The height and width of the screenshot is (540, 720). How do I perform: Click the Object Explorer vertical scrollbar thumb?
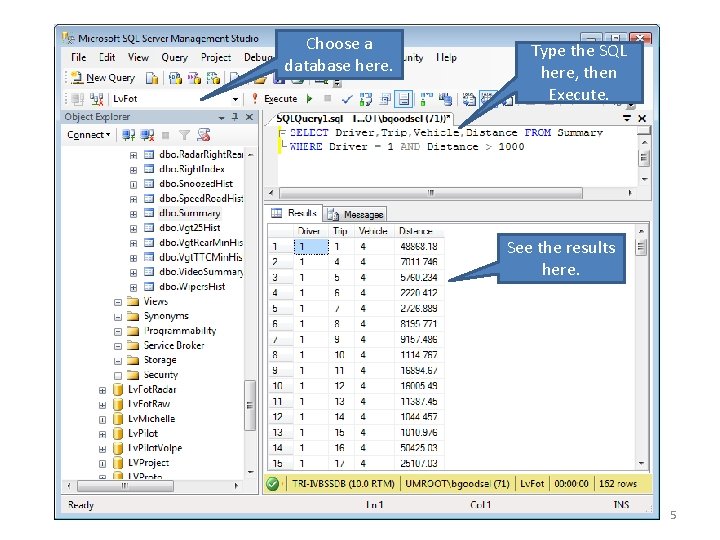point(250,405)
